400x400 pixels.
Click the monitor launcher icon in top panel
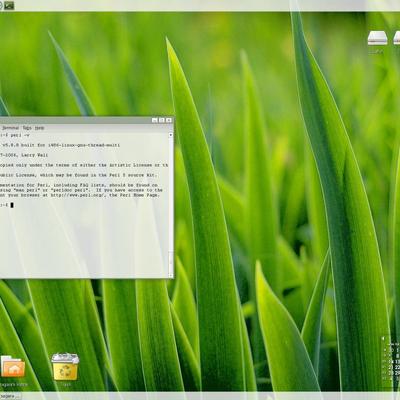(x=9, y=5)
